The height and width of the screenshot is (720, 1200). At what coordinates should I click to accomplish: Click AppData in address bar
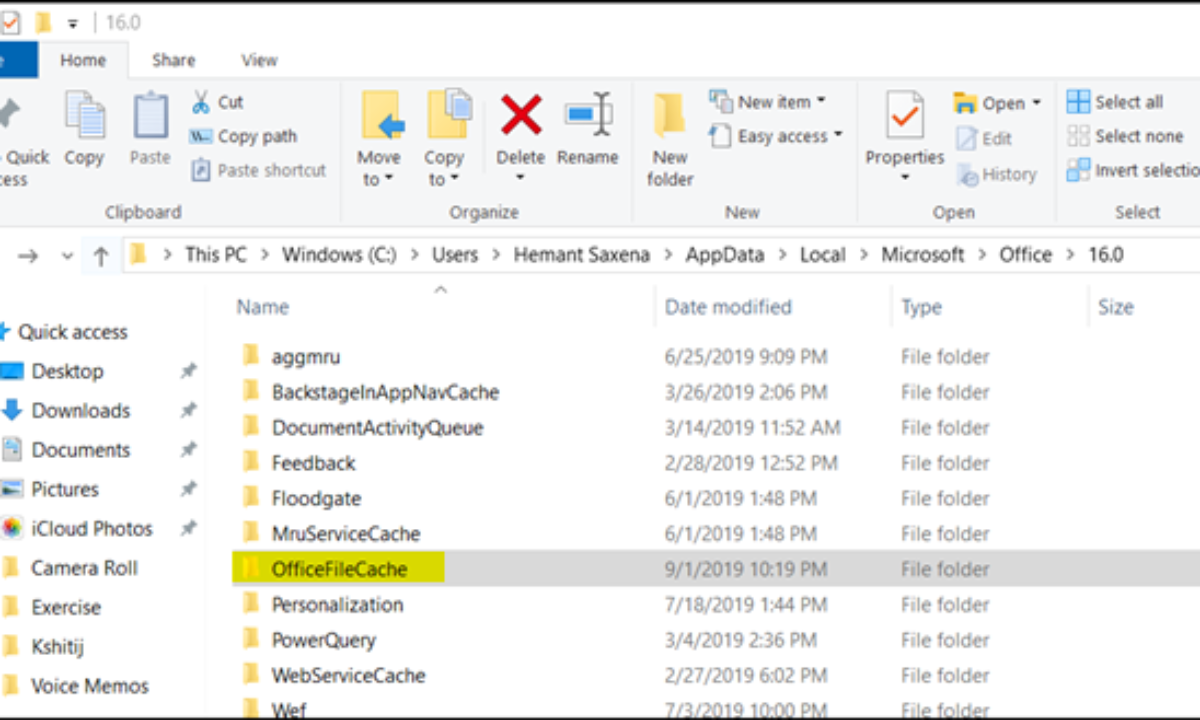coord(725,255)
